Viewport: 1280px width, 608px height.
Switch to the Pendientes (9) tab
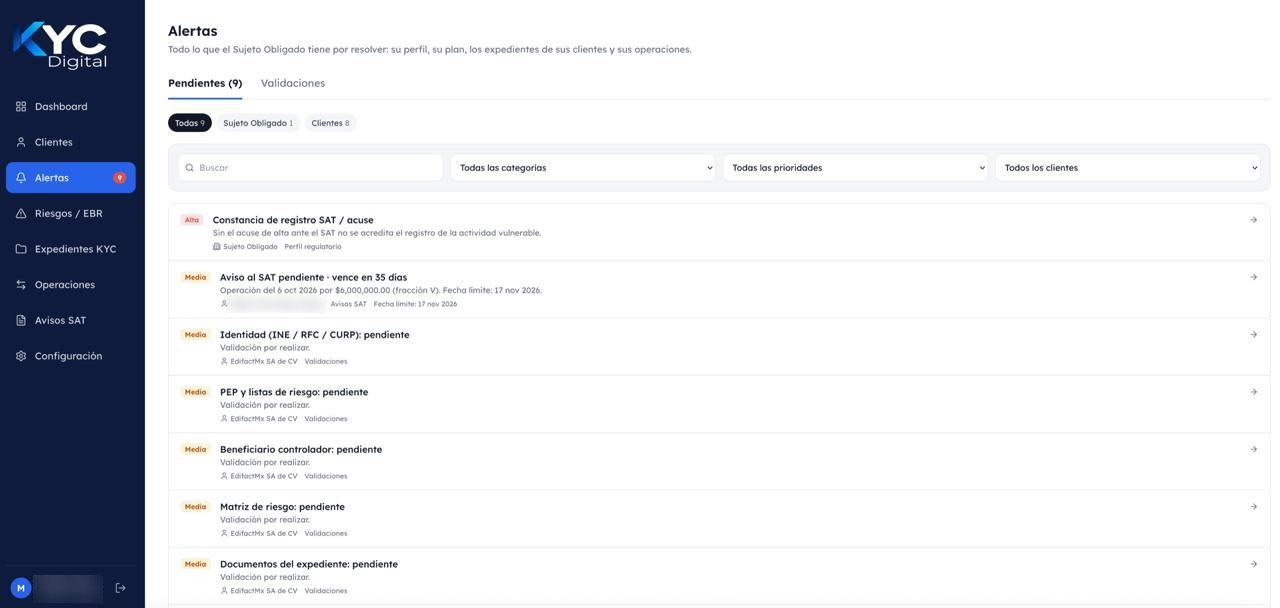pos(205,83)
